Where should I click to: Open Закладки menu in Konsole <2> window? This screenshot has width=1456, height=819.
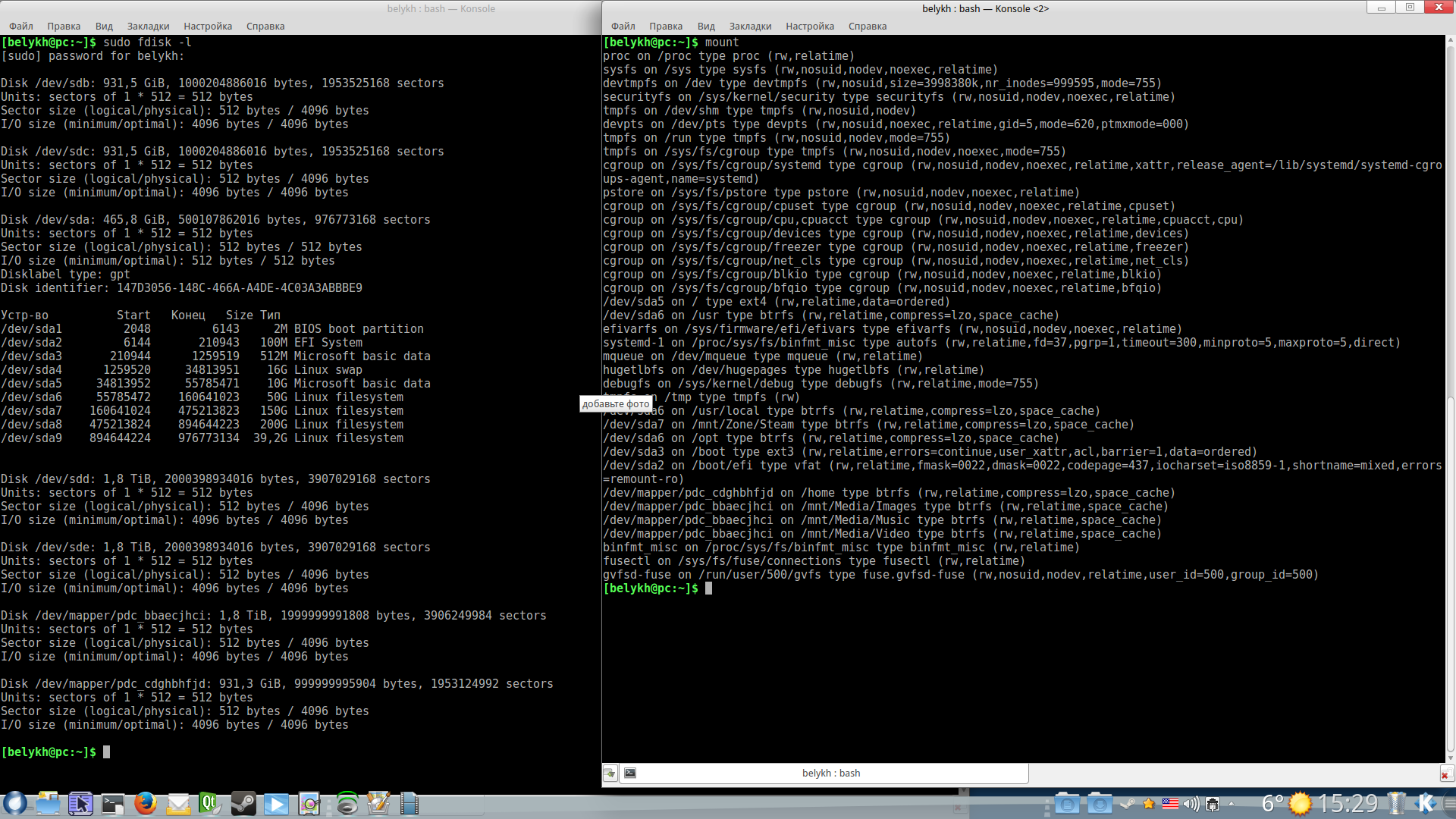coord(749,26)
